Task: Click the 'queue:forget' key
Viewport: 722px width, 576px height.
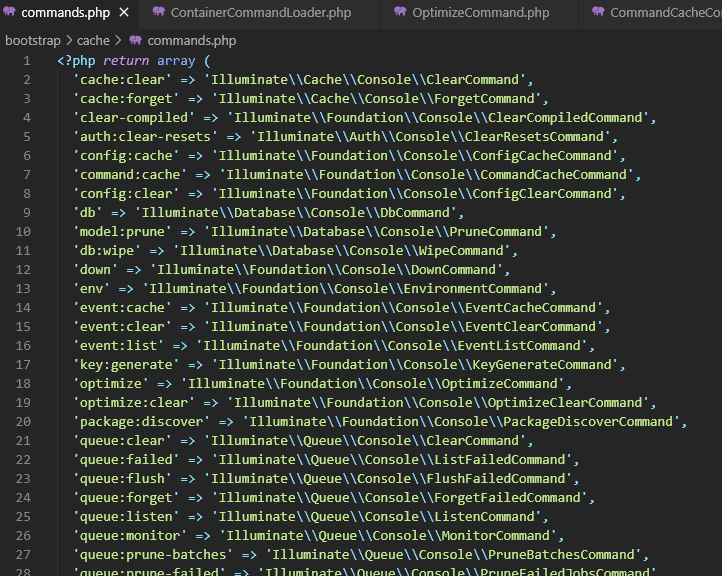Action: tap(126, 498)
